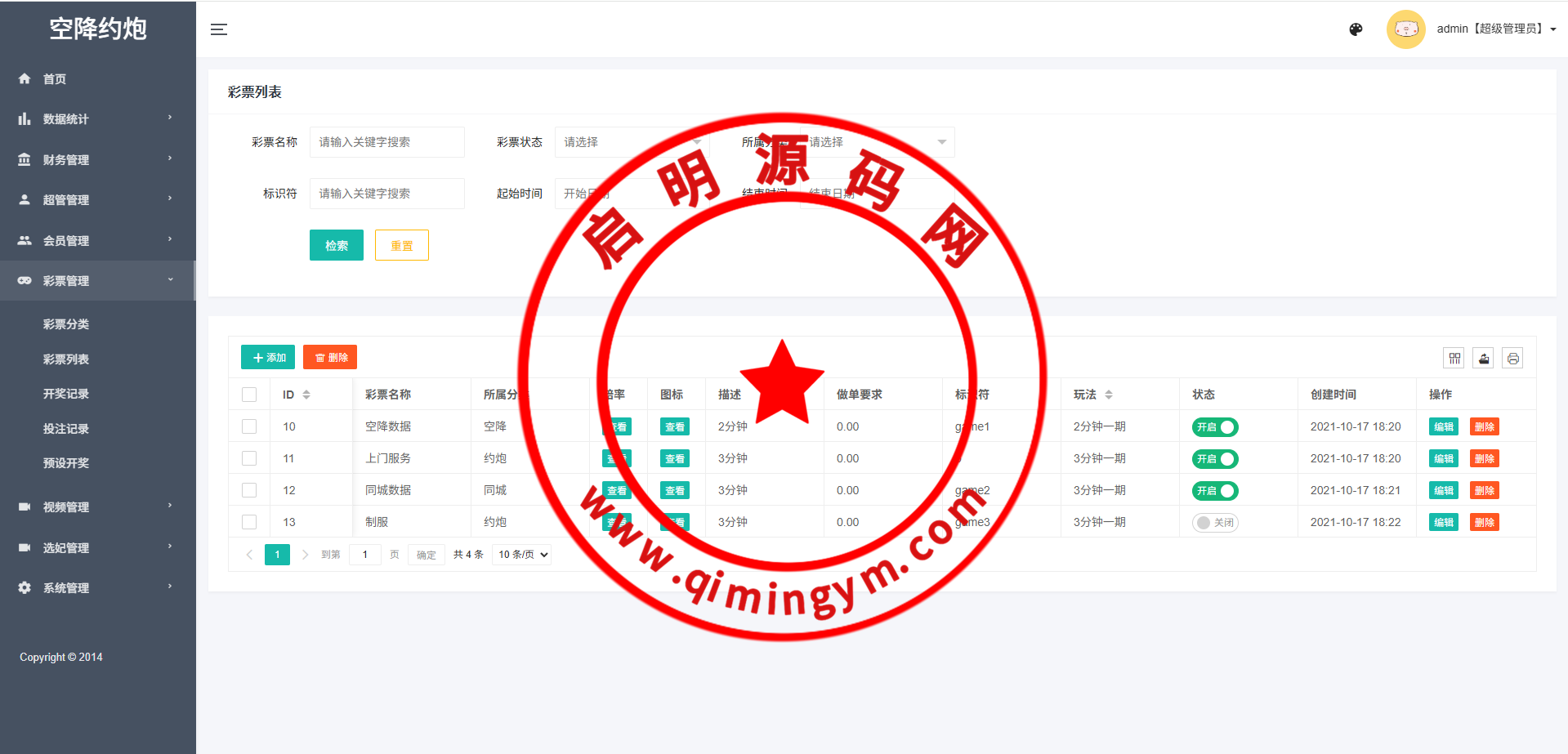Enable the 关闭 status switch for row 13

pyautogui.click(x=1215, y=523)
